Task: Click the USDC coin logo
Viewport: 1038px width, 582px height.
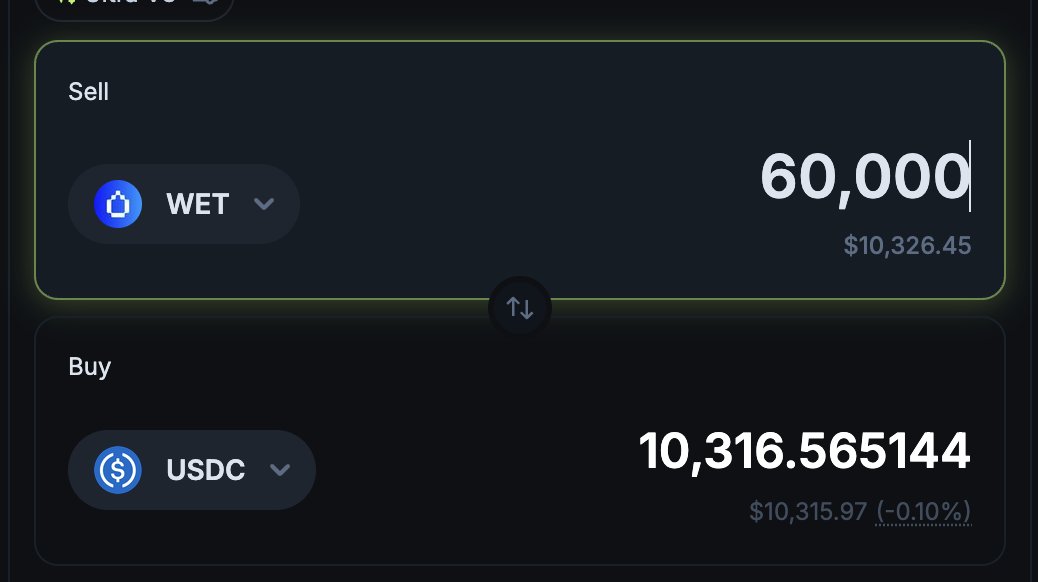Action: click(118, 470)
